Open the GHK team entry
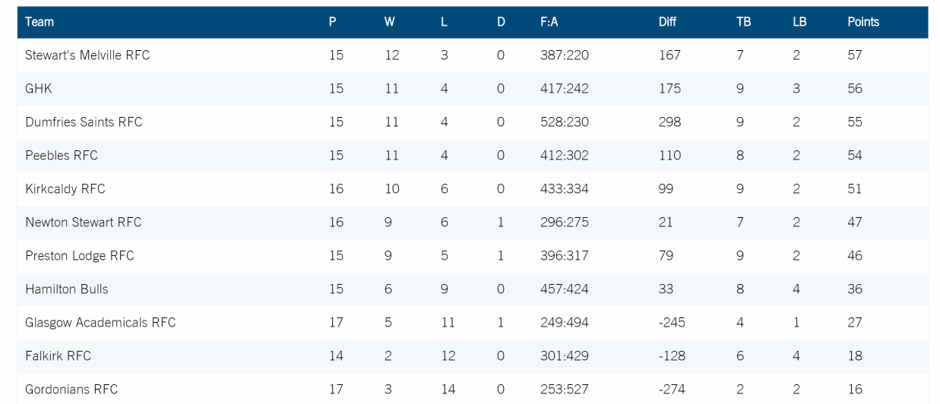This screenshot has width=940, height=404. (38, 89)
